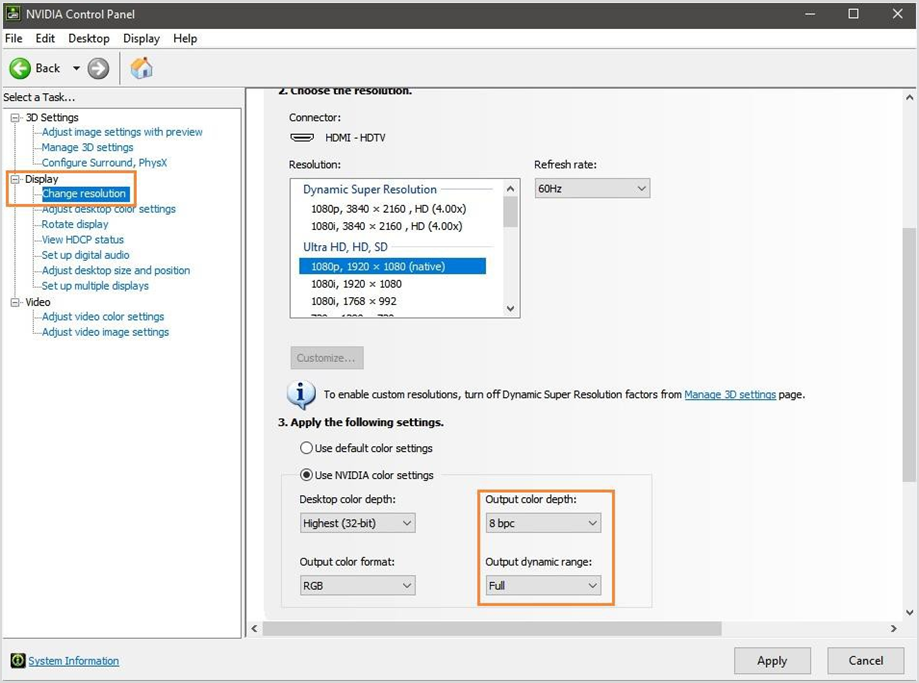
Task: Open the Desktop color depth dropdown
Action: point(358,523)
